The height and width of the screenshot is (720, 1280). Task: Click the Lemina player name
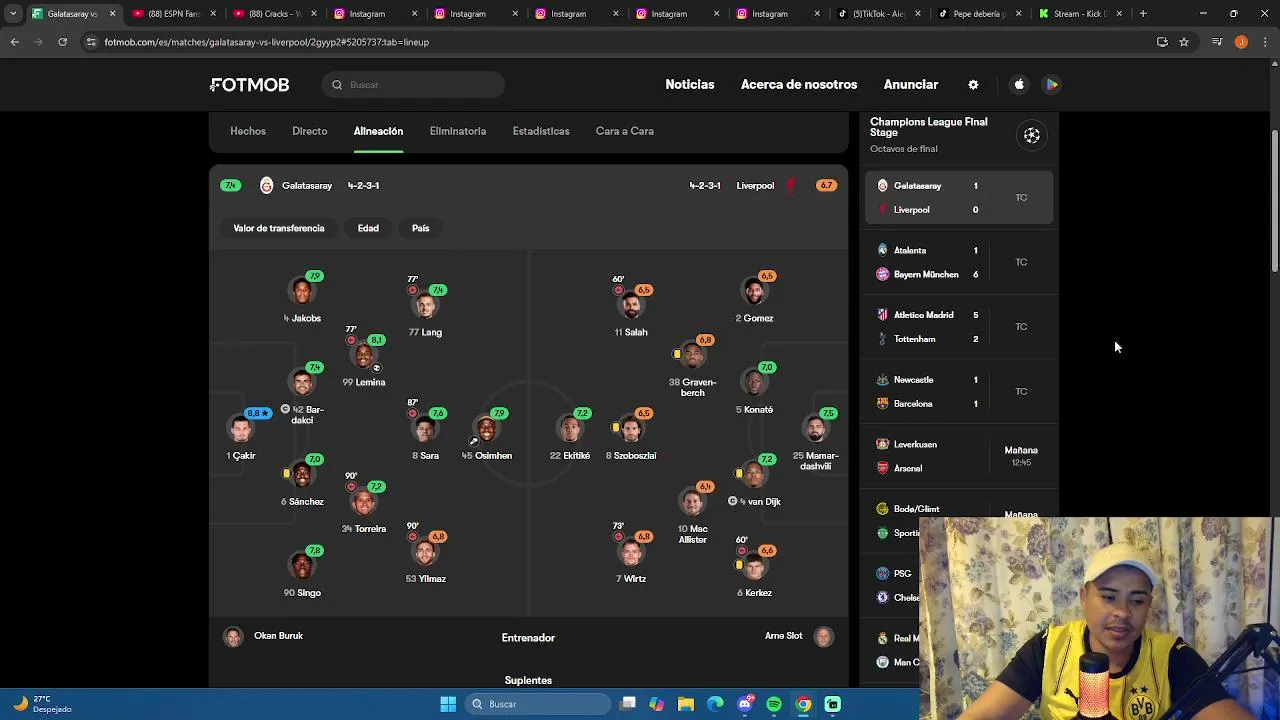364,382
